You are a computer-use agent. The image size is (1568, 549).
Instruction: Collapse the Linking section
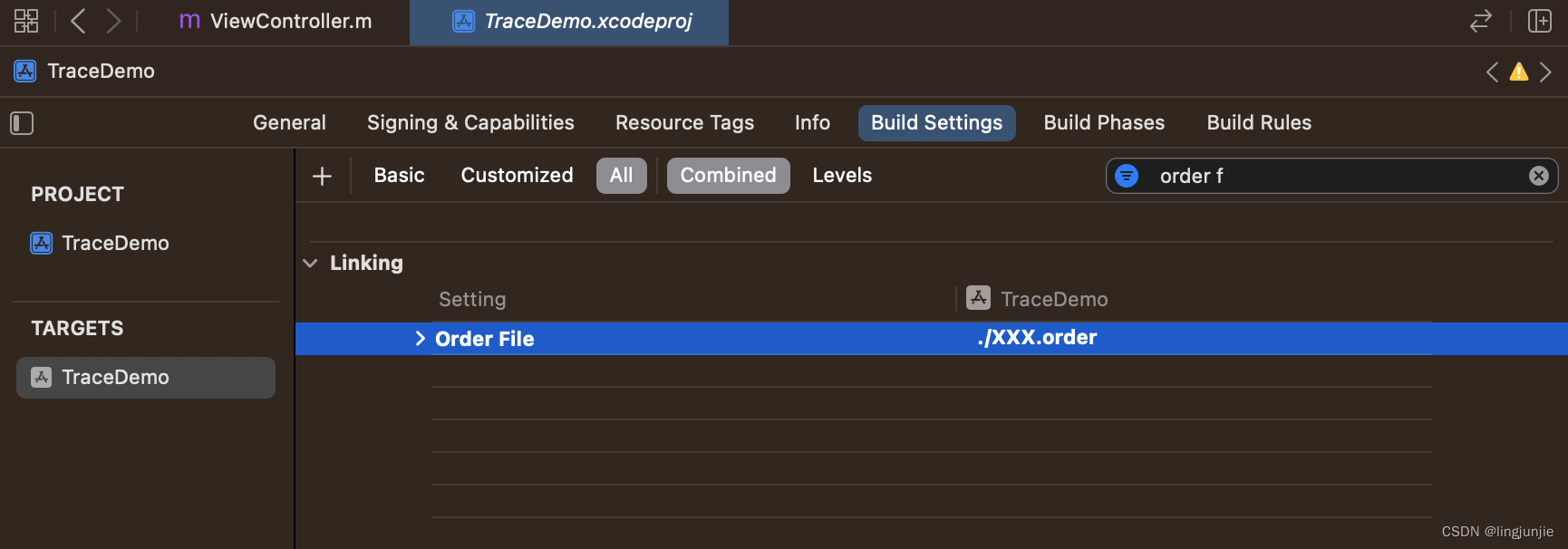310,264
